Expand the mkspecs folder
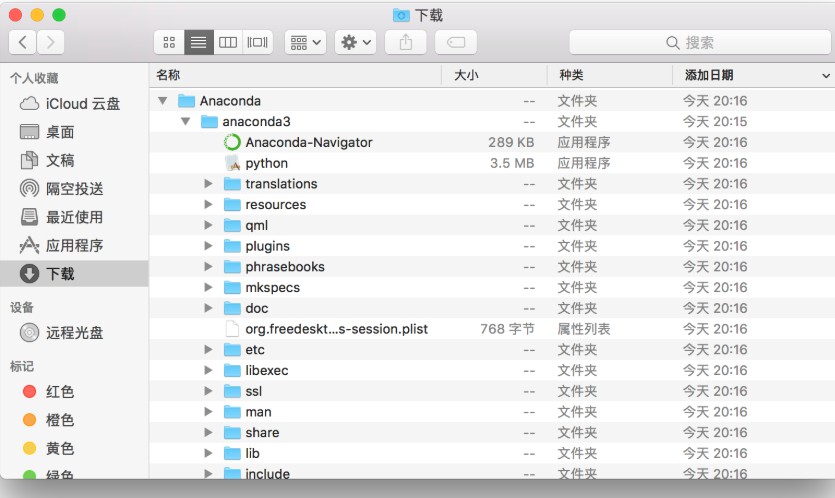 tap(208, 287)
